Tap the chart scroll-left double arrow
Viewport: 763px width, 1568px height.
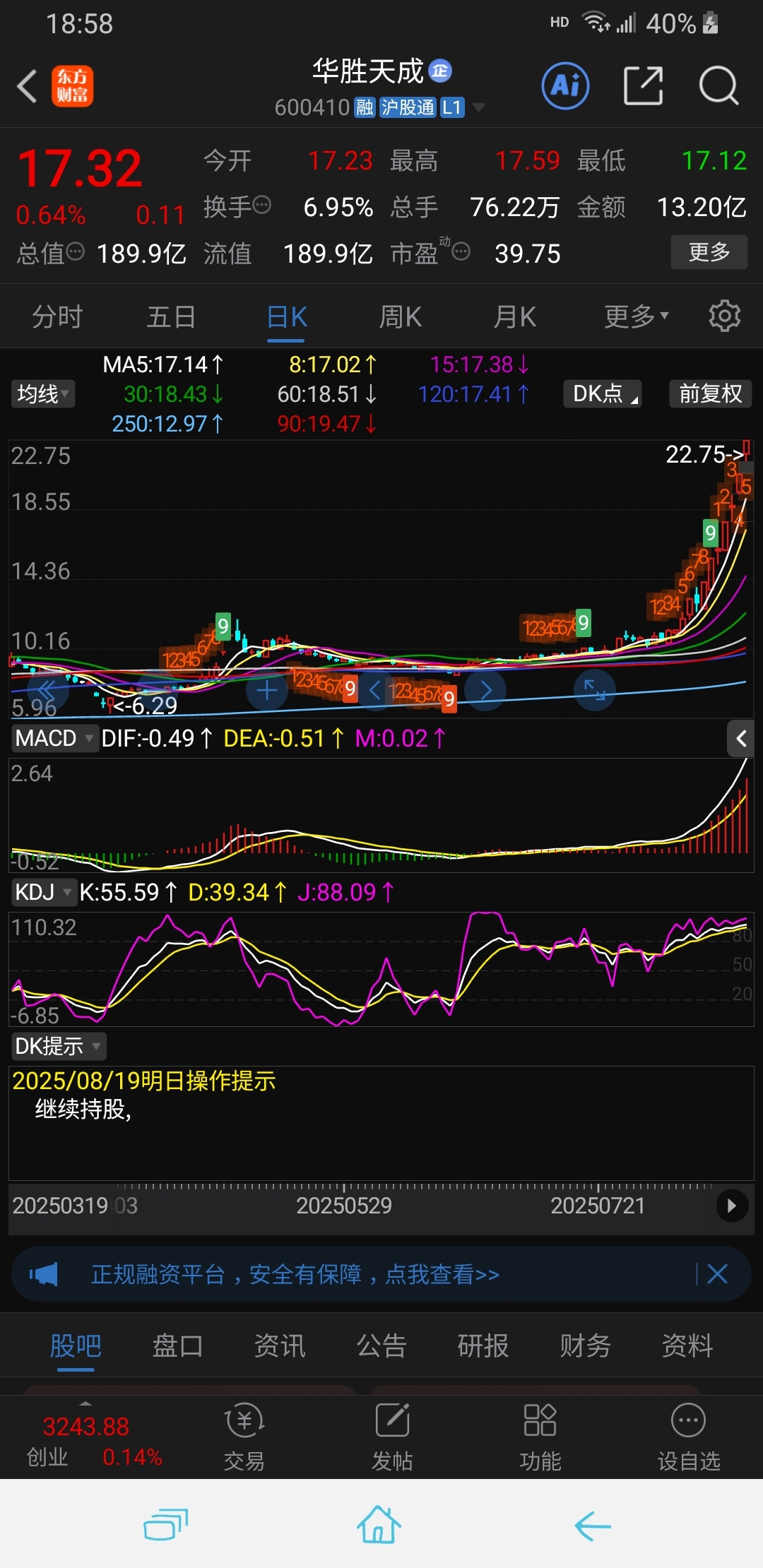point(47,690)
